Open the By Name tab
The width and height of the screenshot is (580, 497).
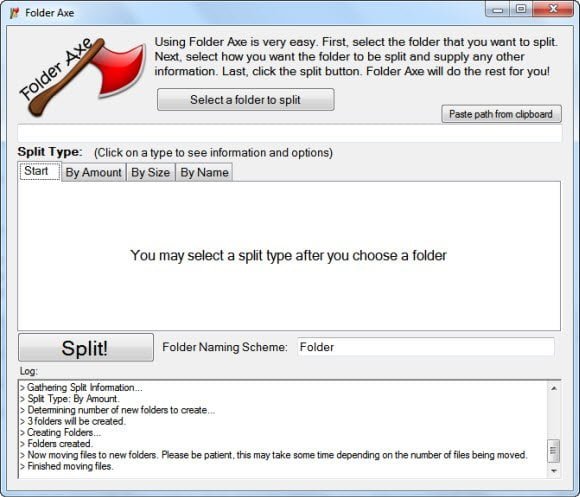point(204,172)
